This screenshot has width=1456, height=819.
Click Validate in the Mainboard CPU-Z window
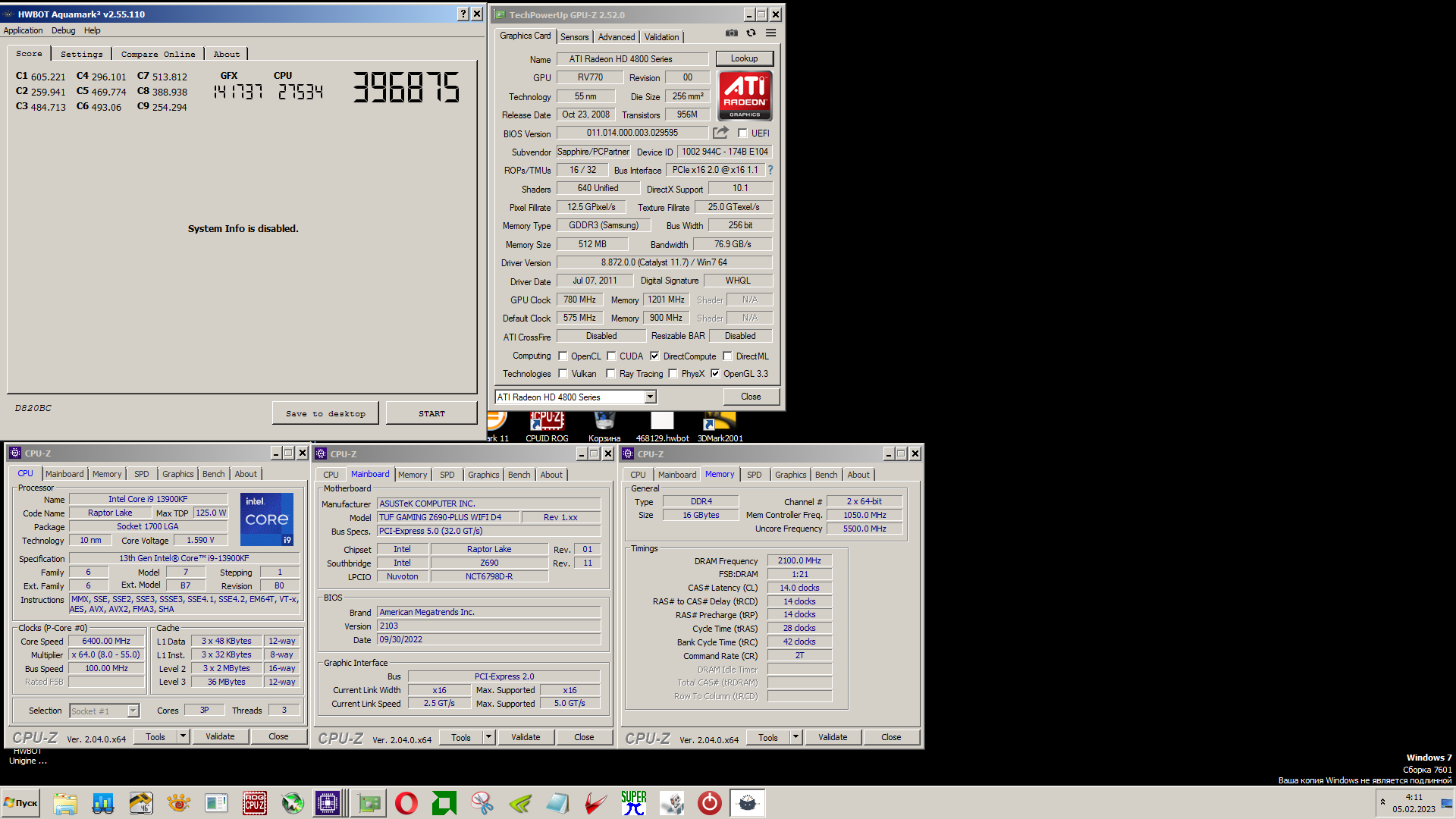click(x=526, y=737)
